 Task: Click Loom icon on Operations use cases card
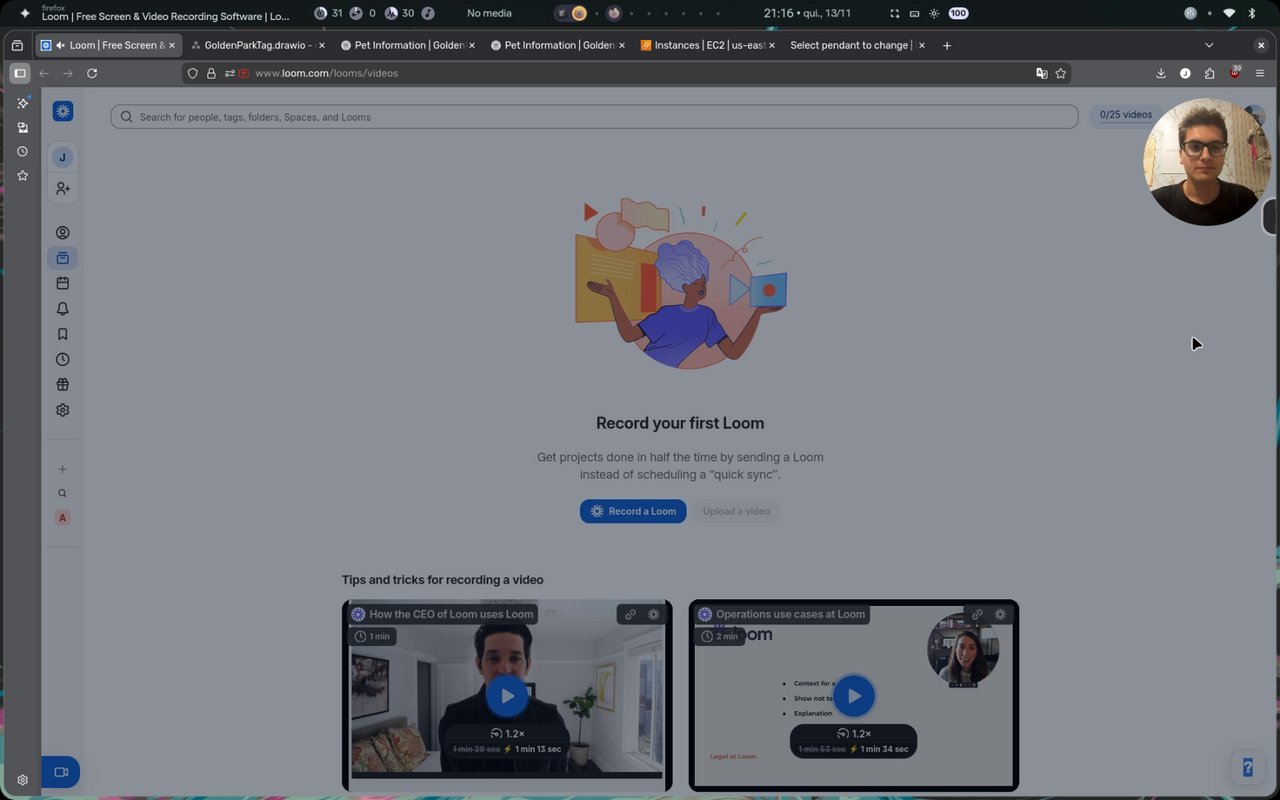[1000, 614]
